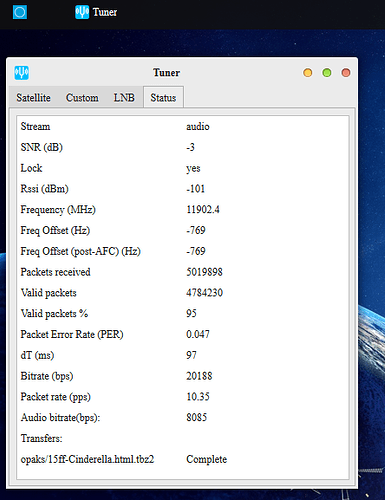Click the Complete transfer status text

207,459
